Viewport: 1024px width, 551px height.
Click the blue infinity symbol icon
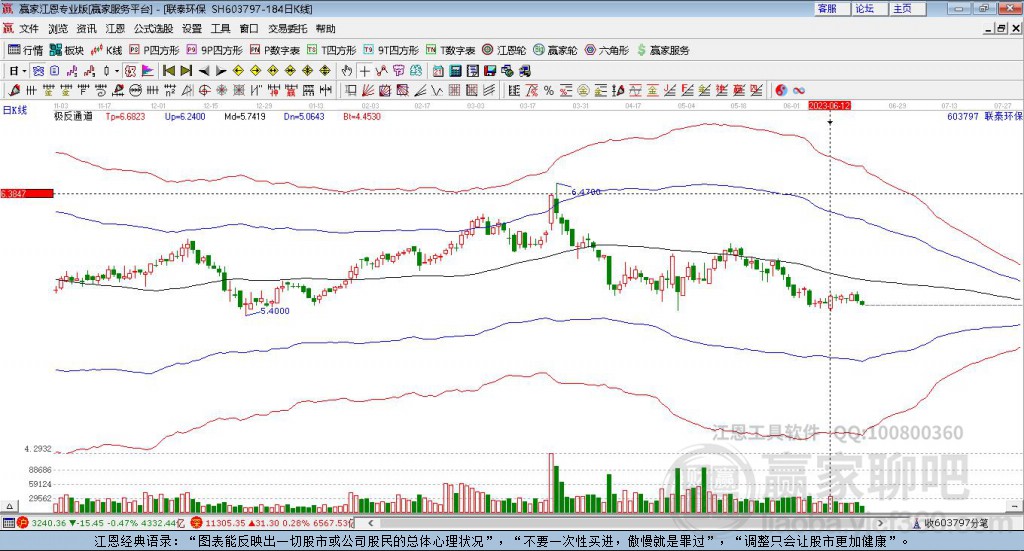point(799,90)
